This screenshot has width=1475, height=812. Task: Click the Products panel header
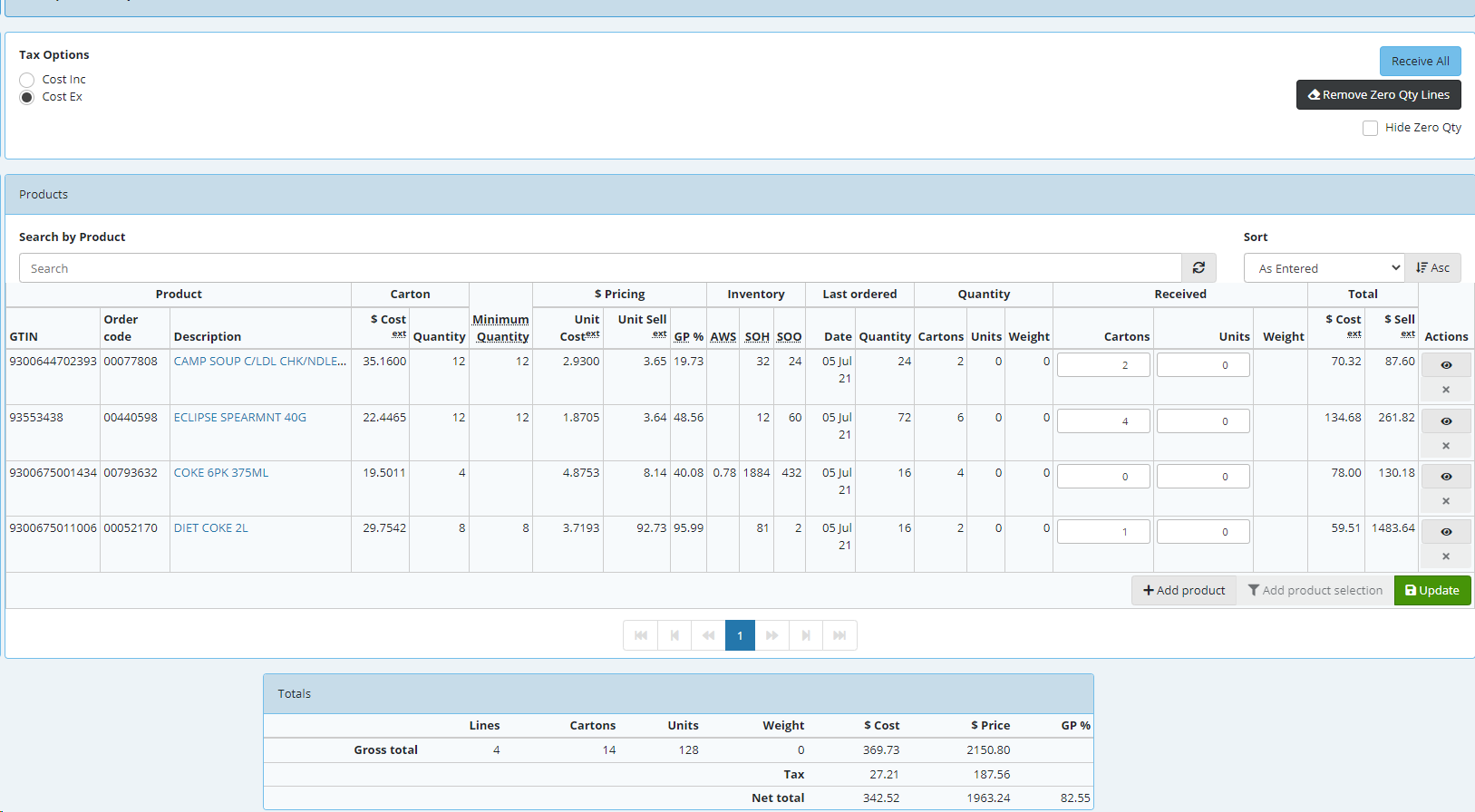tap(740, 194)
